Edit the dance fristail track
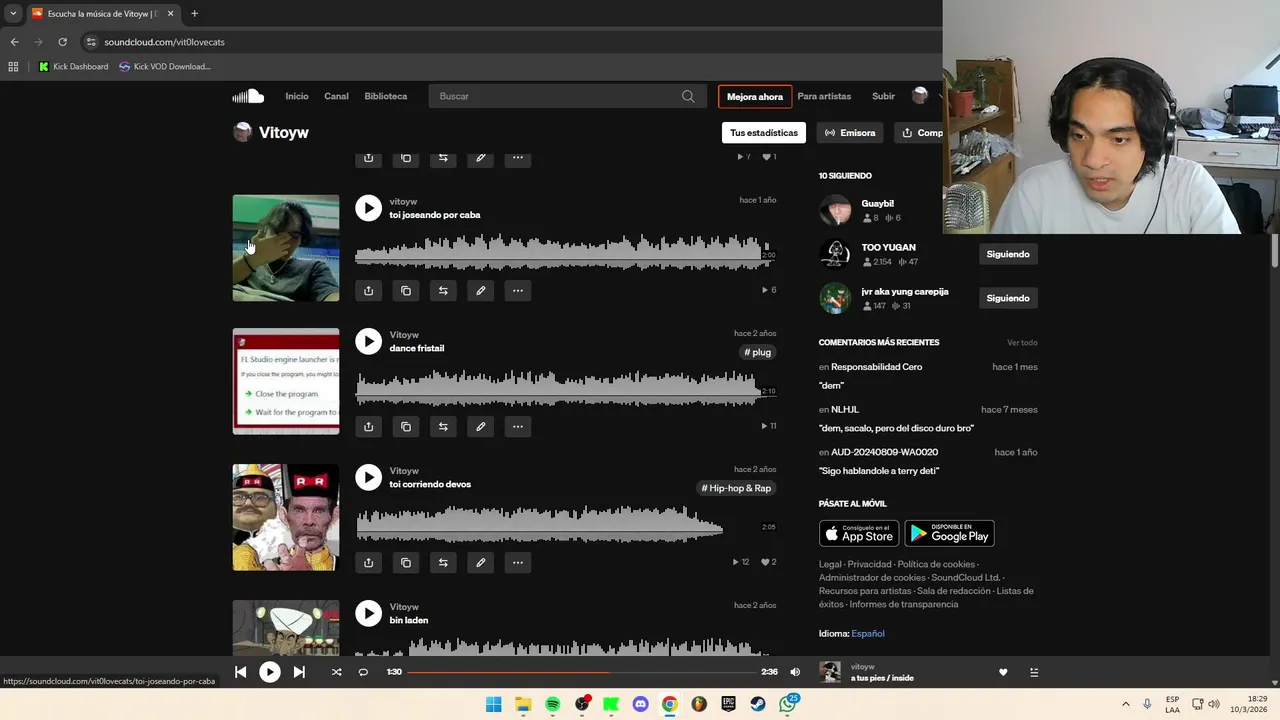The height and width of the screenshot is (720, 1280). (481, 426)
